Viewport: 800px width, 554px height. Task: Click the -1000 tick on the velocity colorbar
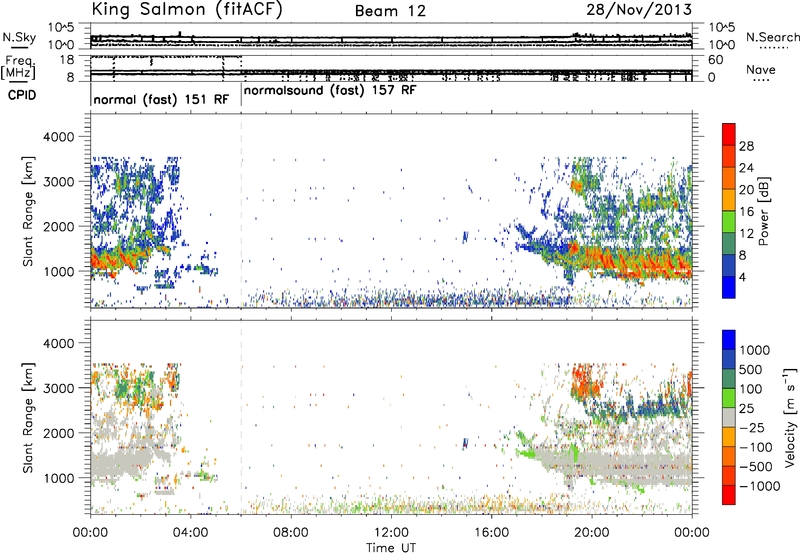pos(759,486)
